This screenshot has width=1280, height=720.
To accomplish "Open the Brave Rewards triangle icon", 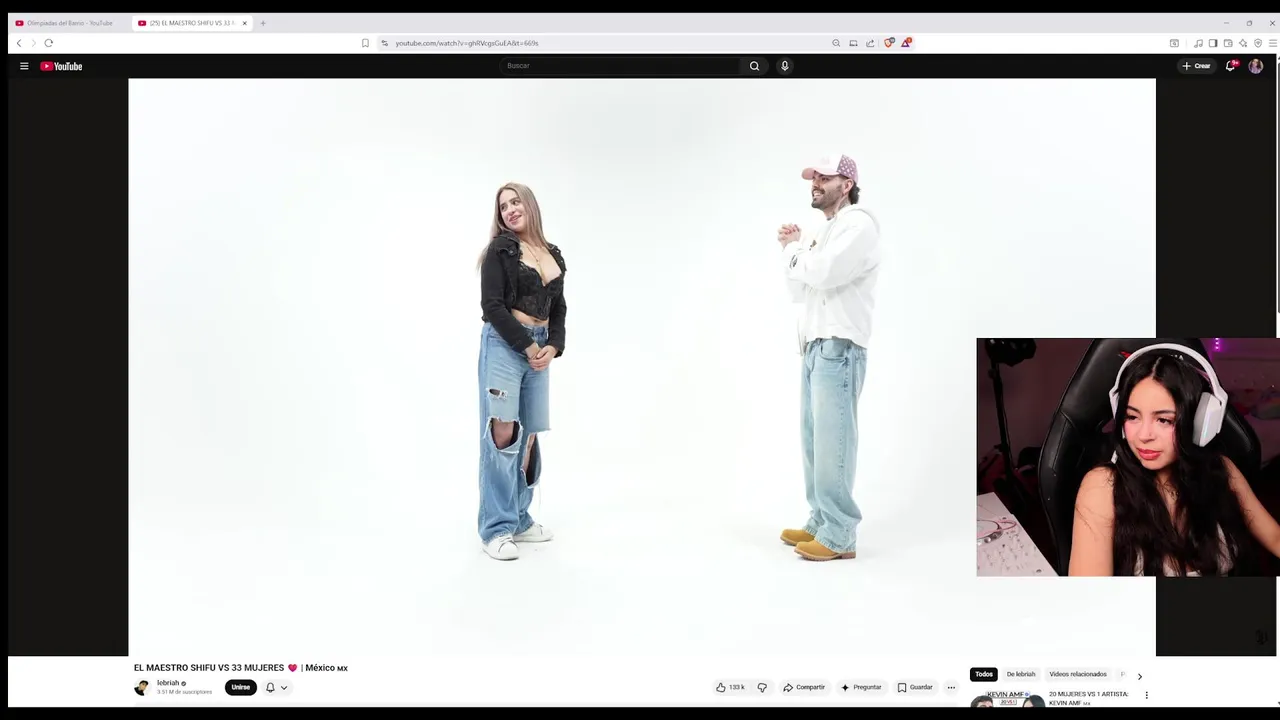I will 906,43.
